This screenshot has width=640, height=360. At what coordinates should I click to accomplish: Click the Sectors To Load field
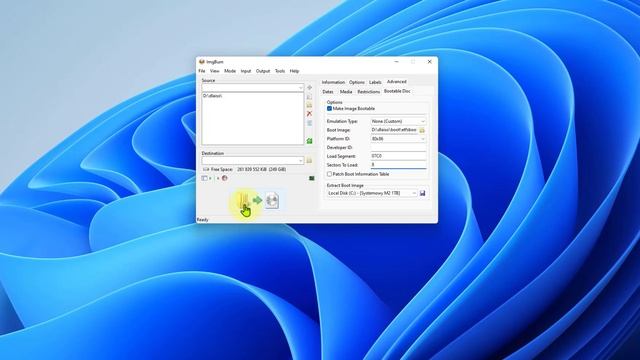(398, 165)
